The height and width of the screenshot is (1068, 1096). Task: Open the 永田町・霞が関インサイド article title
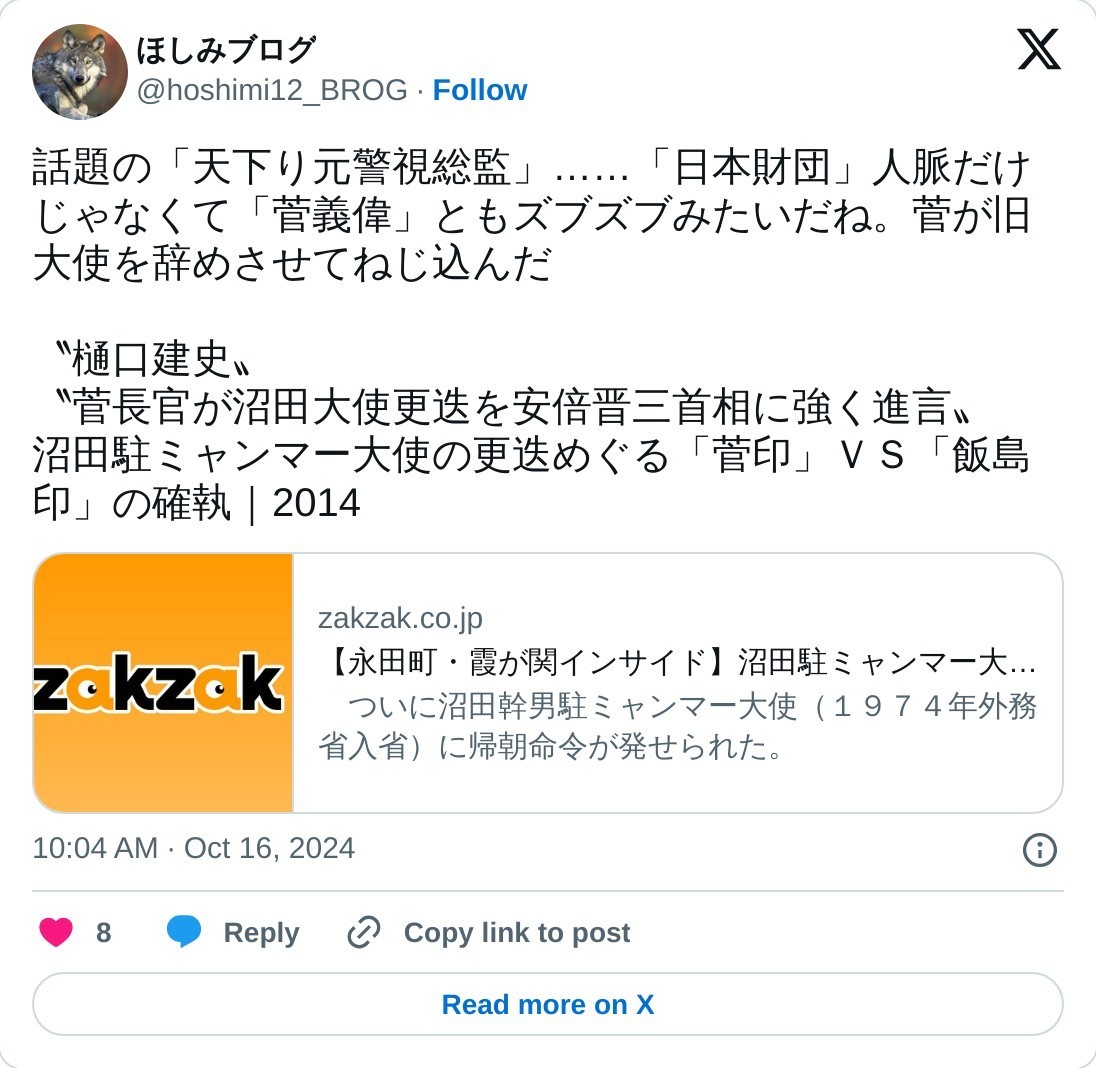[x=677, y=662]
